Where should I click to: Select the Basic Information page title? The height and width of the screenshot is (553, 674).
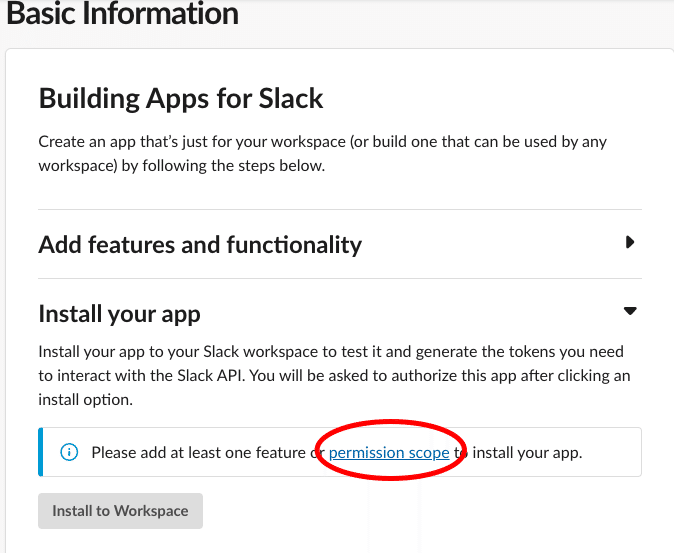[123, 14]
